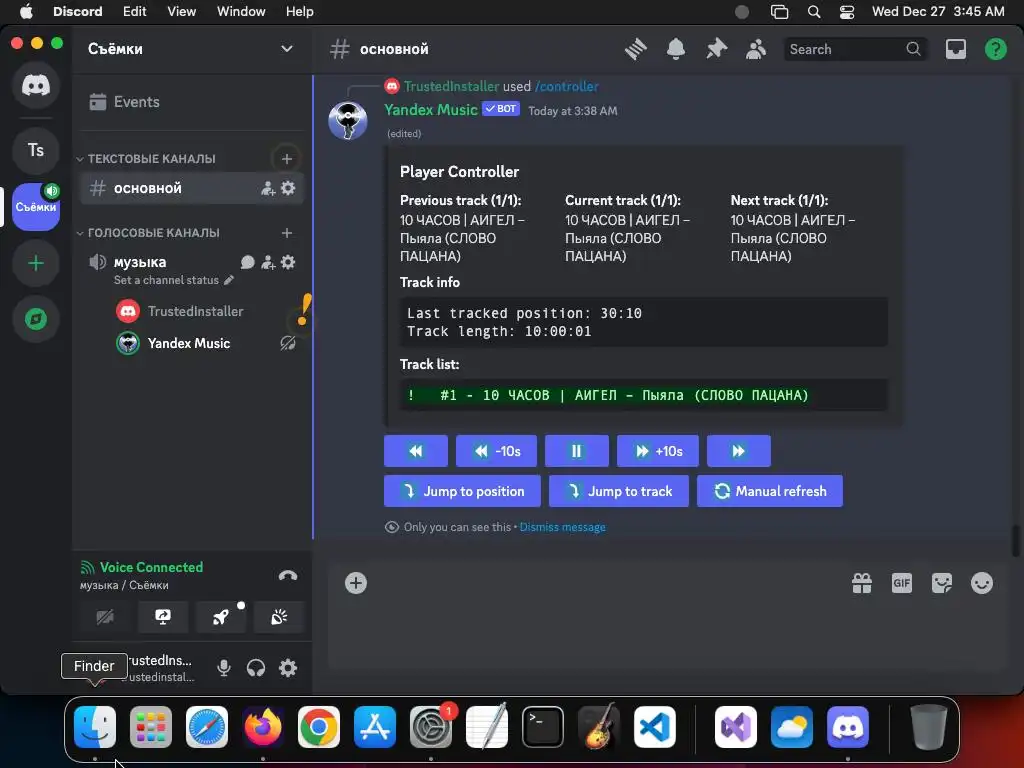Show pinned messages pin icon

click(x=716, y=49)
